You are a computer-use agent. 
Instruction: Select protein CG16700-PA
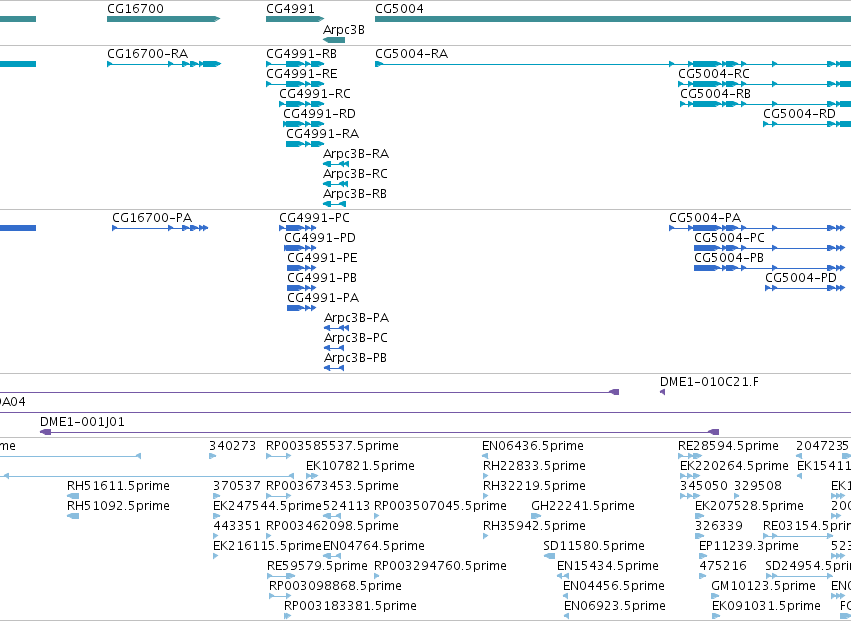152,218
